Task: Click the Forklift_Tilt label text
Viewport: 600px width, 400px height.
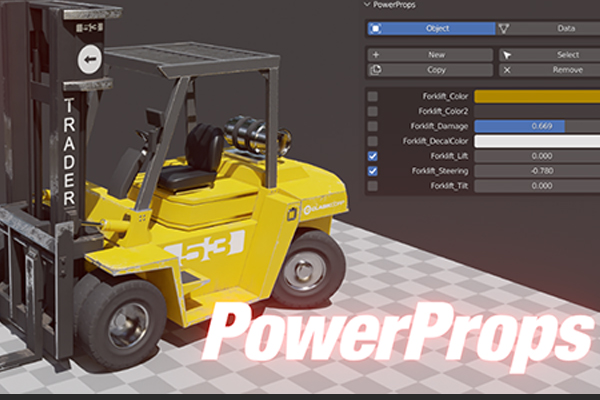Action: [x=449, y=186]
